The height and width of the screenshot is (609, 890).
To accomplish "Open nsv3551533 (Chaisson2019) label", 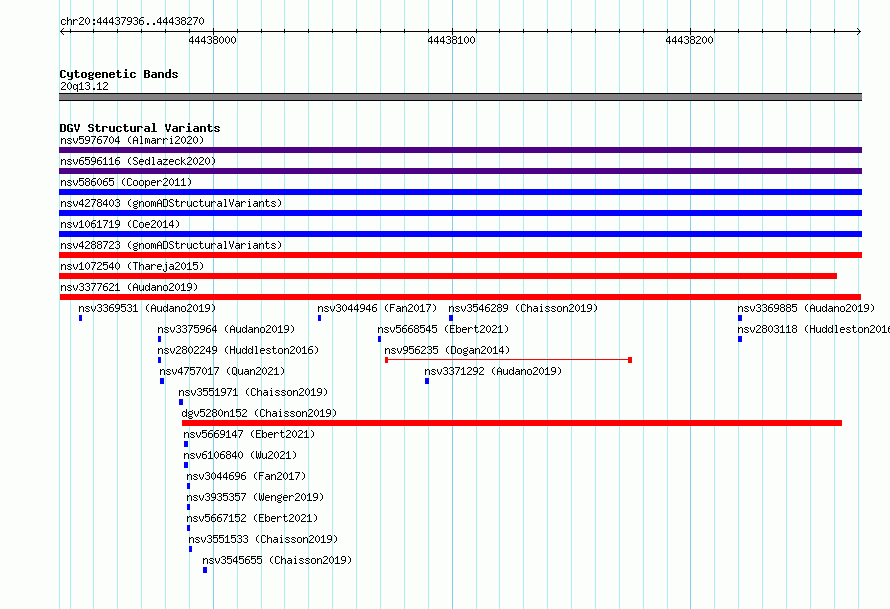I will click(263, 539).
